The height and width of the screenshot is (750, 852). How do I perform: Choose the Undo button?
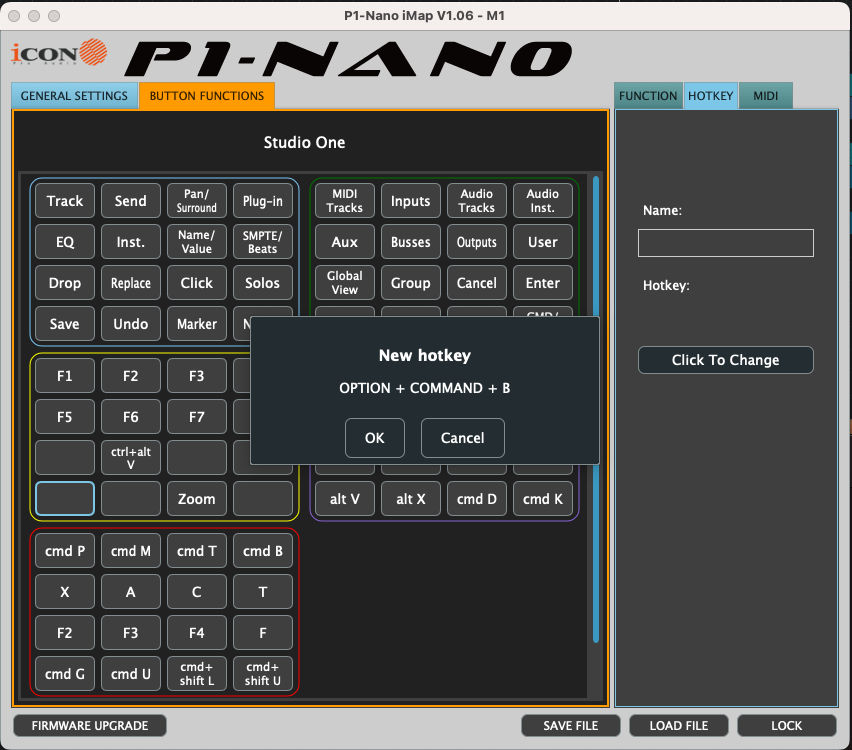[x=130, y=324]
